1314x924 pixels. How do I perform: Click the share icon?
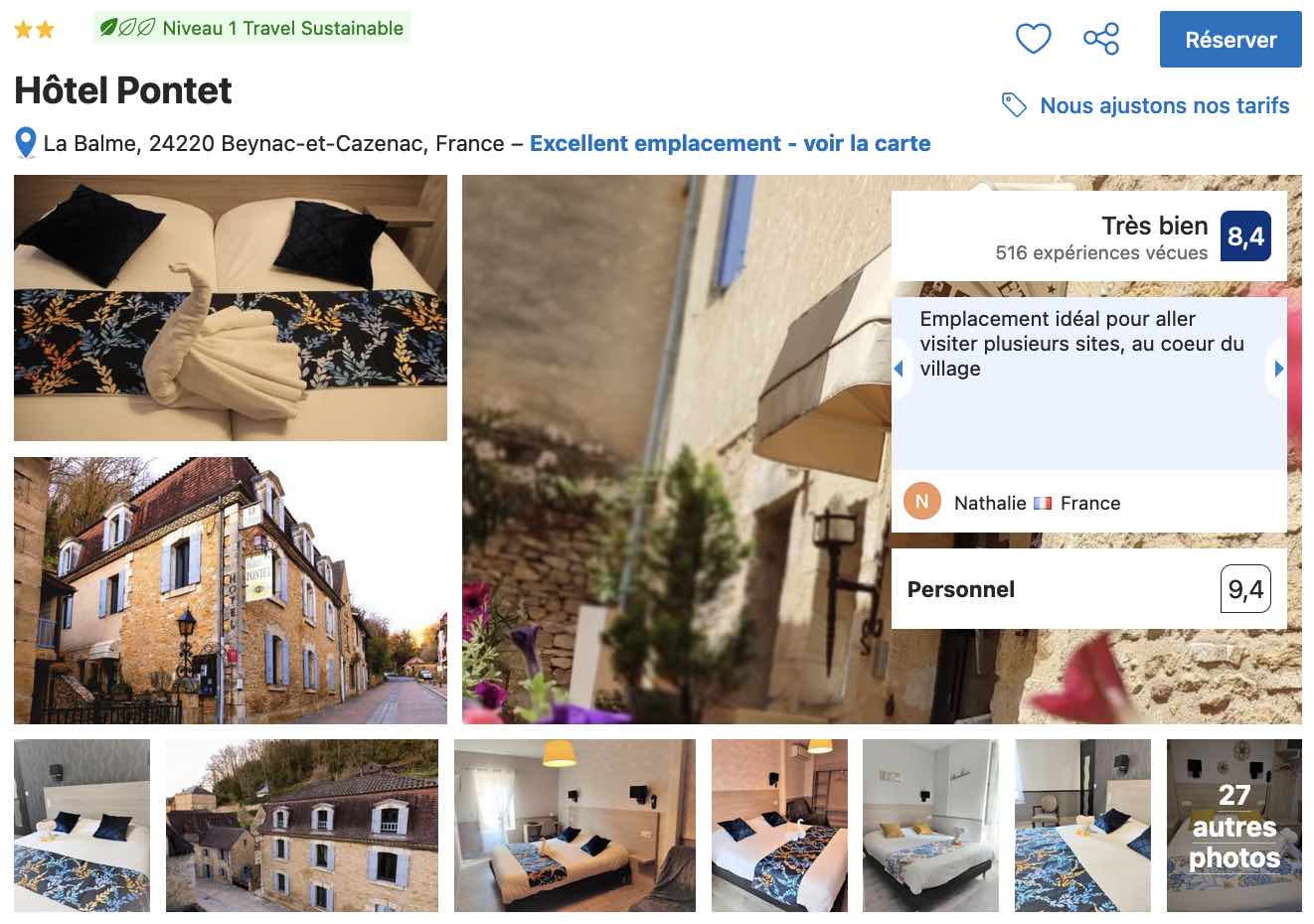[x=1101, y=39]
